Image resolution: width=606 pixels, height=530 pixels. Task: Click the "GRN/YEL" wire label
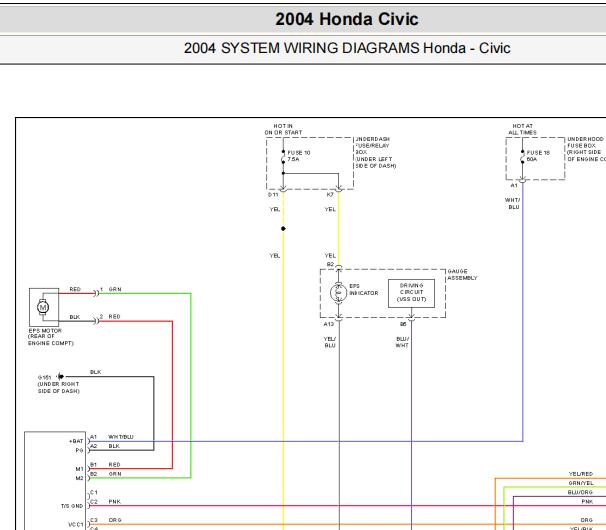point(581,483)
